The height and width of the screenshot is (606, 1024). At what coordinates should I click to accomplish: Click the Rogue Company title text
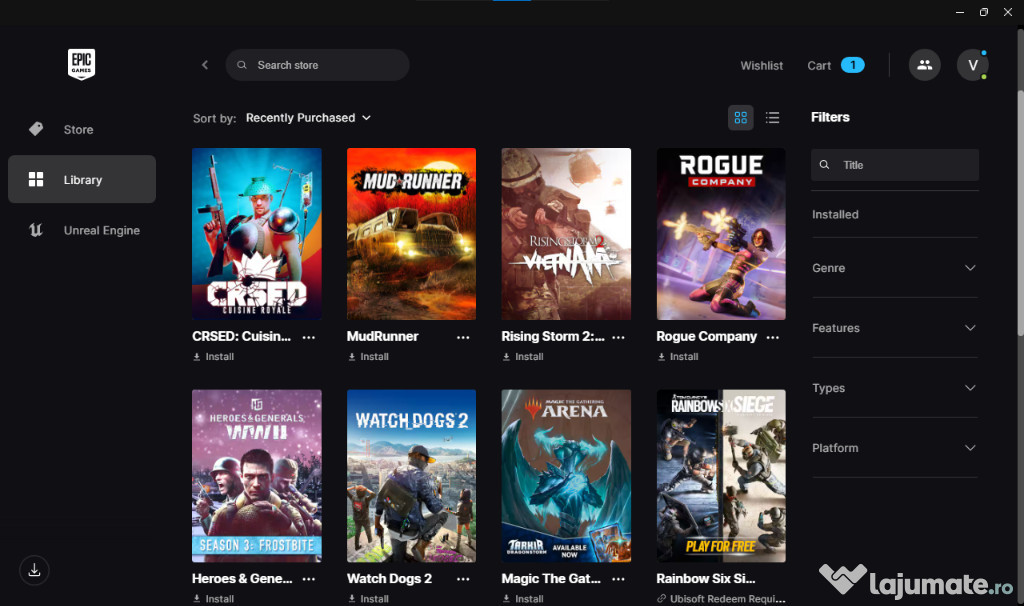pos(707,336)
